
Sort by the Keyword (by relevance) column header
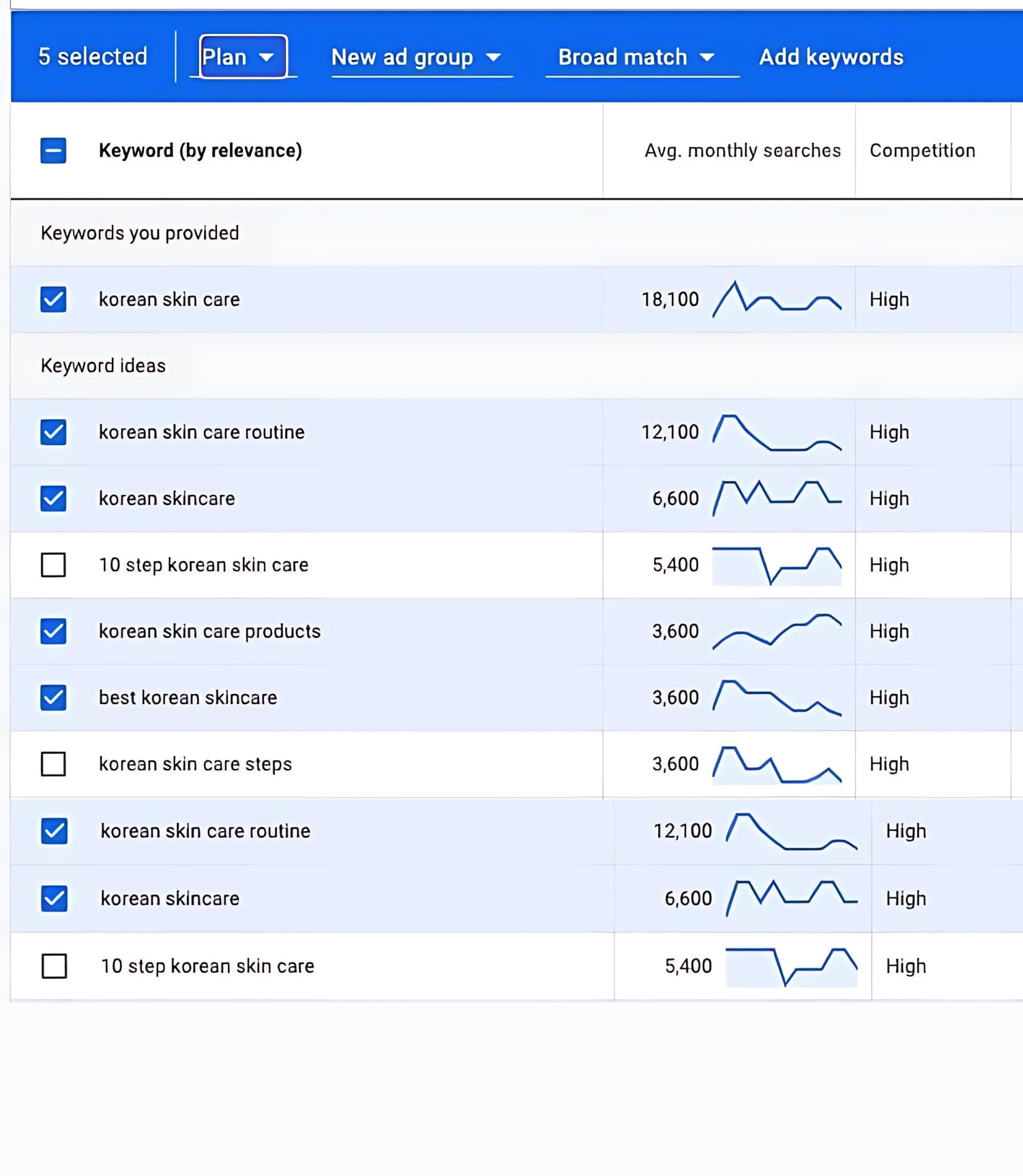coord(200,151)
